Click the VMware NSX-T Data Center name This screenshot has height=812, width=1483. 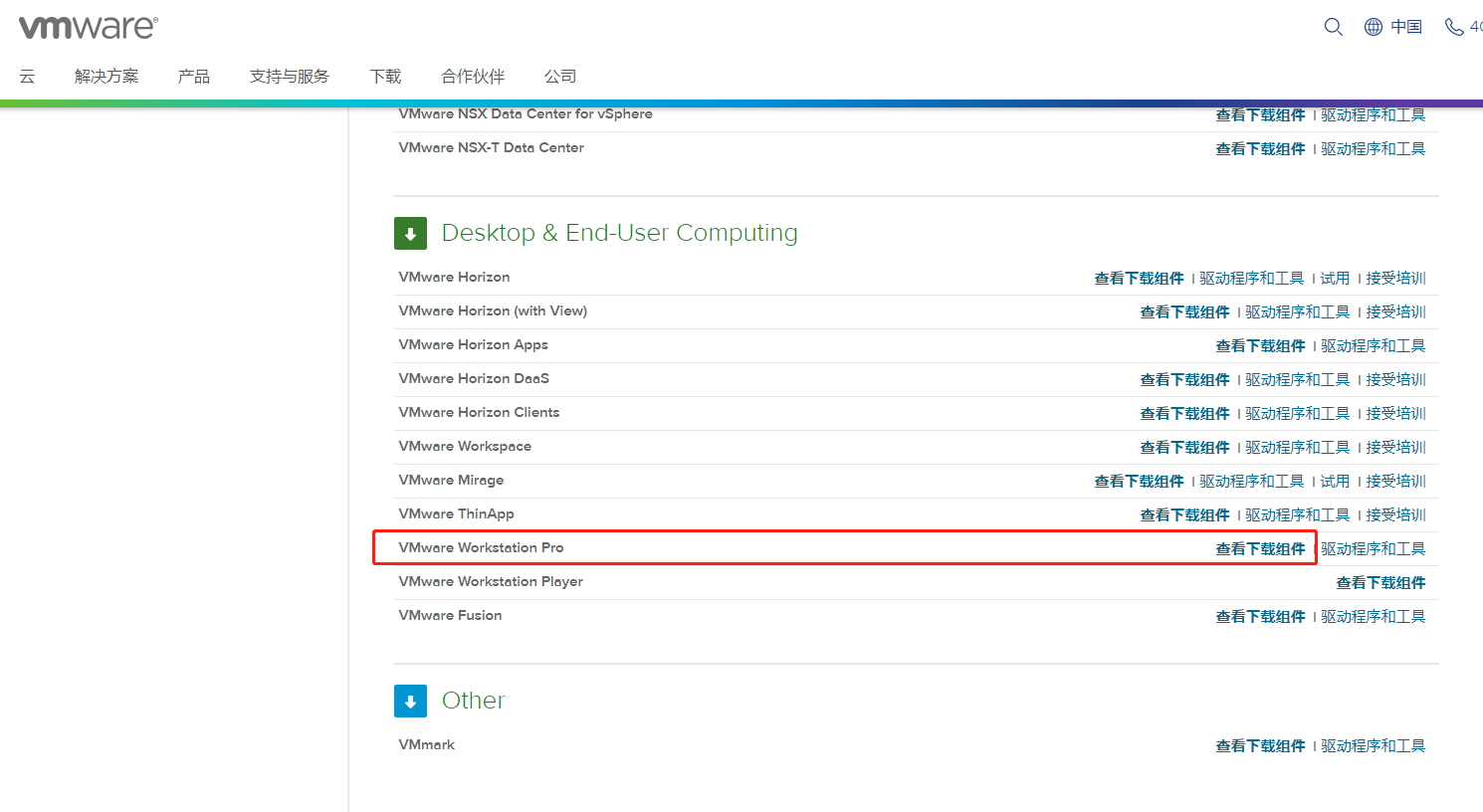(x=491, y=147)
